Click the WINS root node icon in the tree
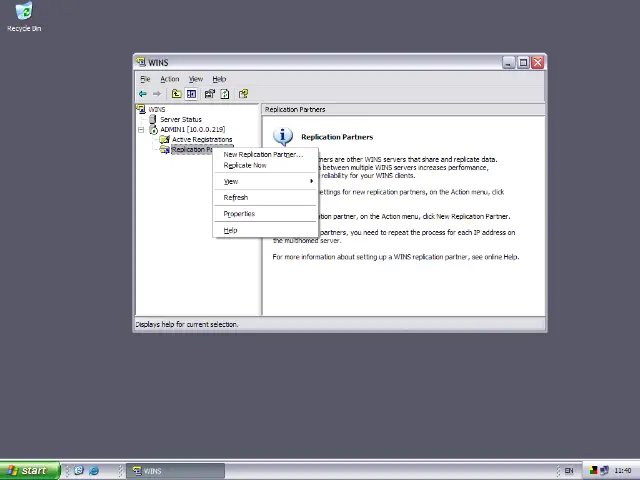Viewport: 640px width, 480px height. pos(141,109)
